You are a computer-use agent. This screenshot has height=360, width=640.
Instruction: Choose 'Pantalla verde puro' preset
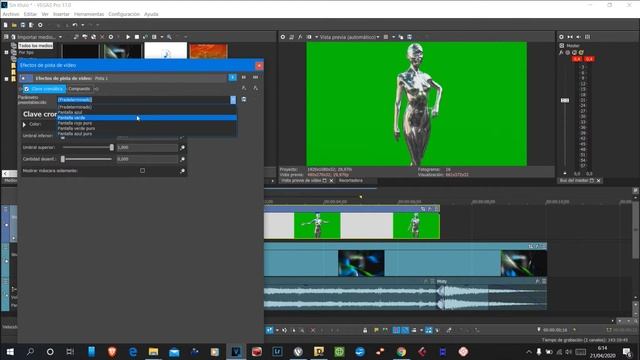[x=147, y=128]
